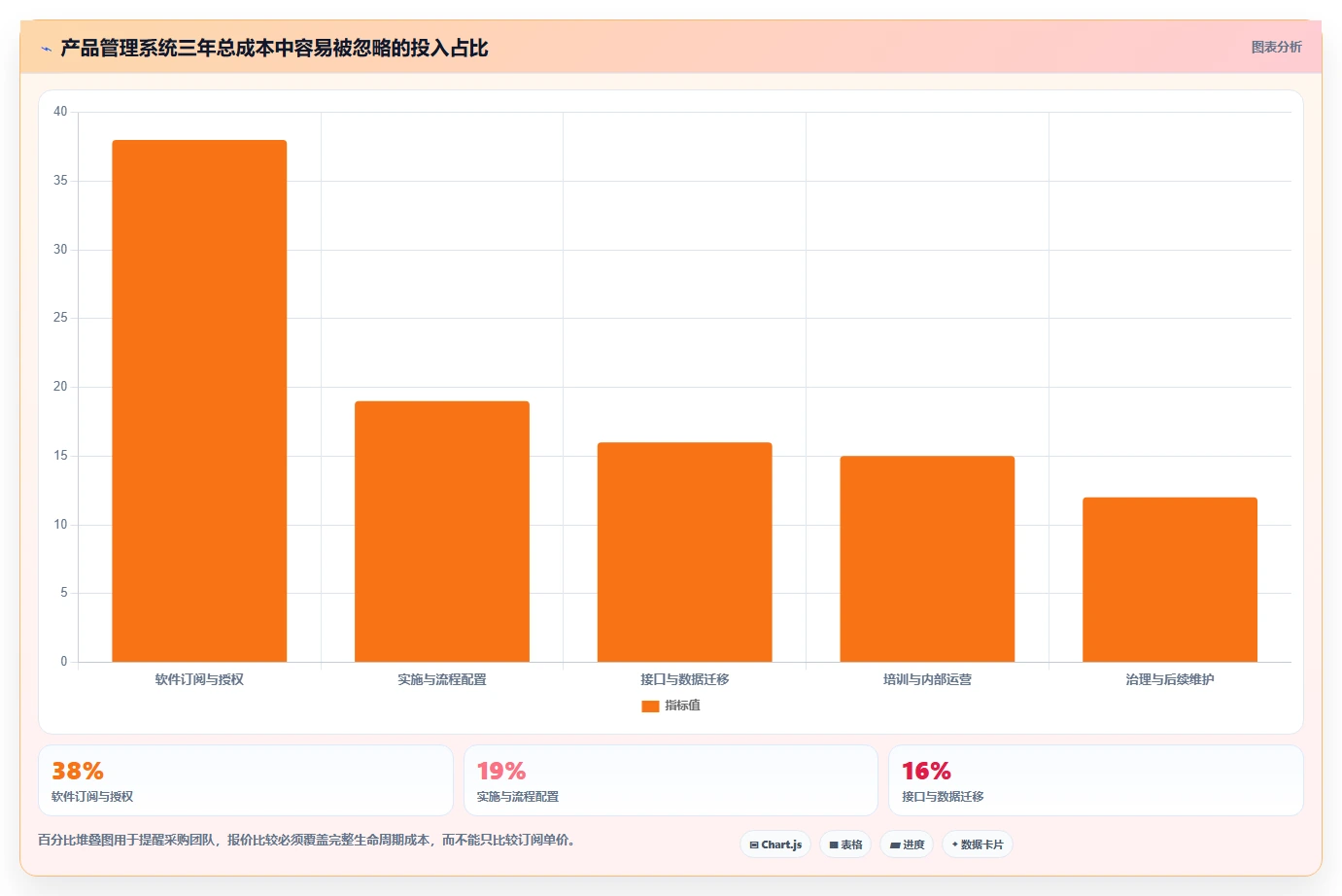The image size is (1342, 896).
Task: Select the 实施与流程配置 bar in chart
Action: coord(442,532)
